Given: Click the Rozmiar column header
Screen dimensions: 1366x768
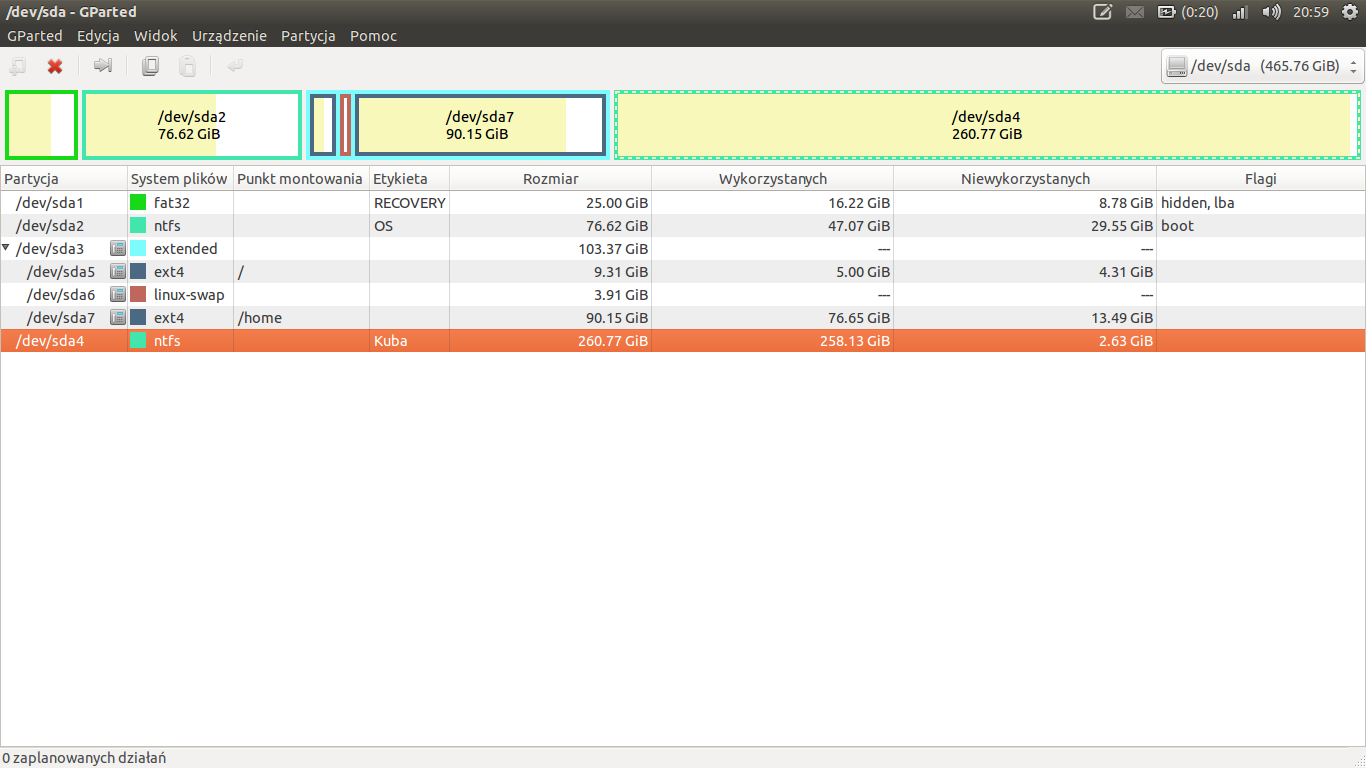Looking at the screenshot, I should (x=550, y=178).
